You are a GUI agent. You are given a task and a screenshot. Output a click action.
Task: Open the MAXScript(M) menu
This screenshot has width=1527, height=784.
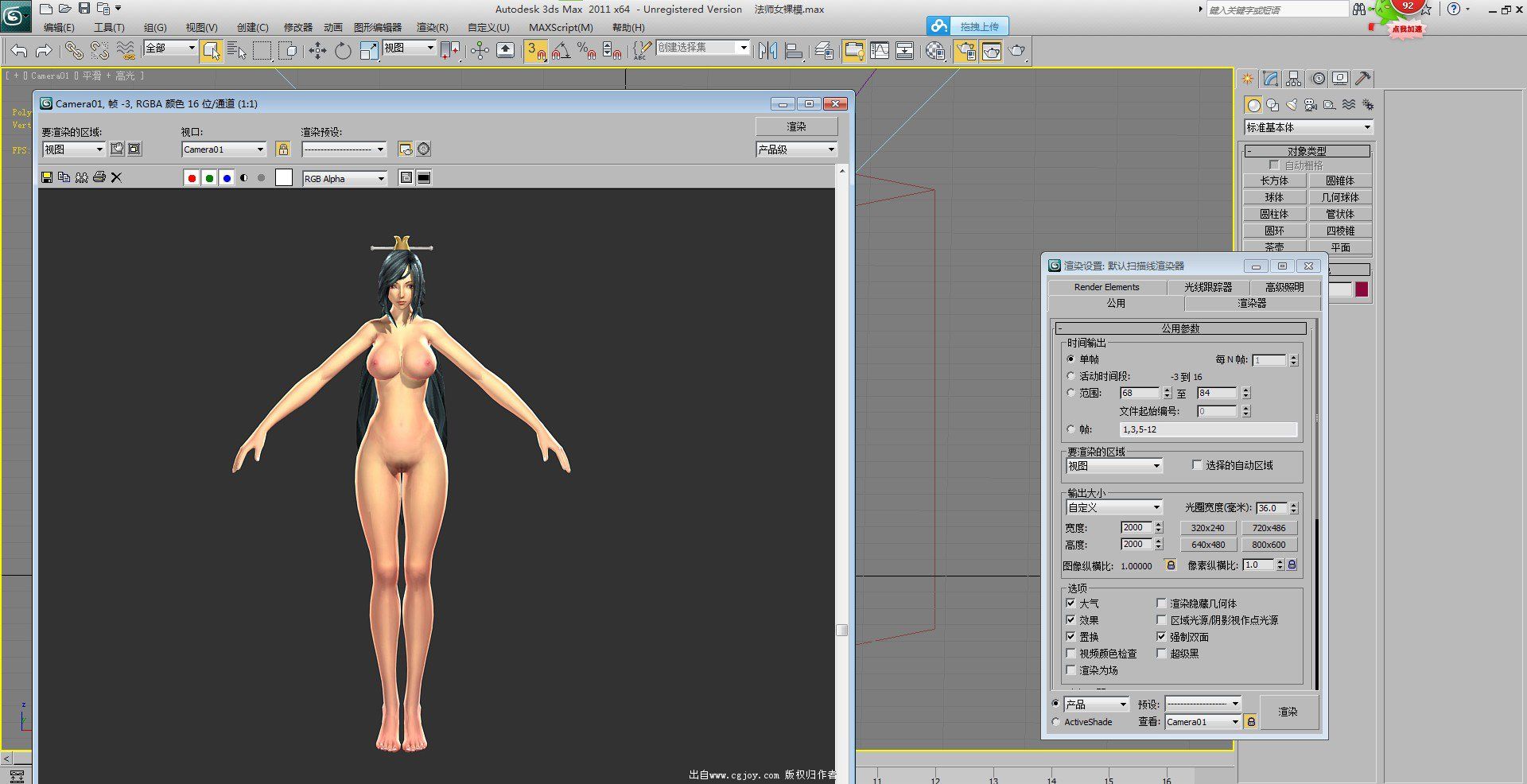pos(561,28)
